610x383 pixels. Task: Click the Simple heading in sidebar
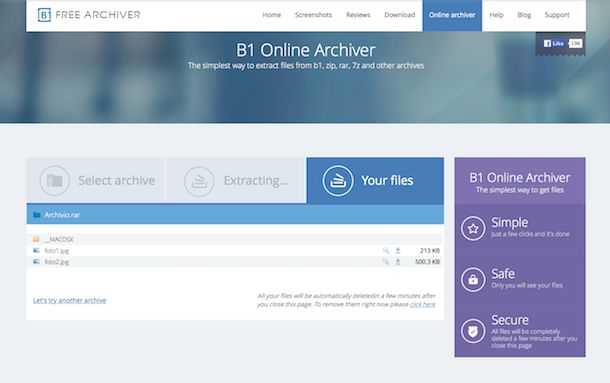[x=510, y=222]
